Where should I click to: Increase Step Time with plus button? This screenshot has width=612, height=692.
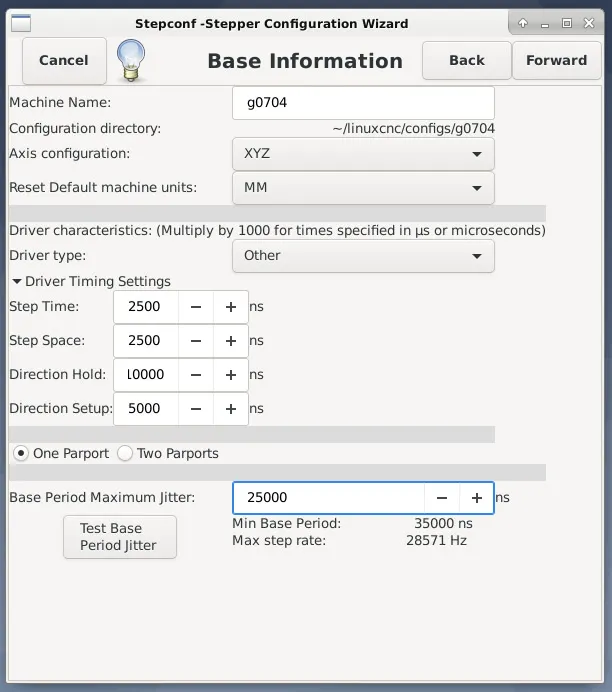(231, 307)
